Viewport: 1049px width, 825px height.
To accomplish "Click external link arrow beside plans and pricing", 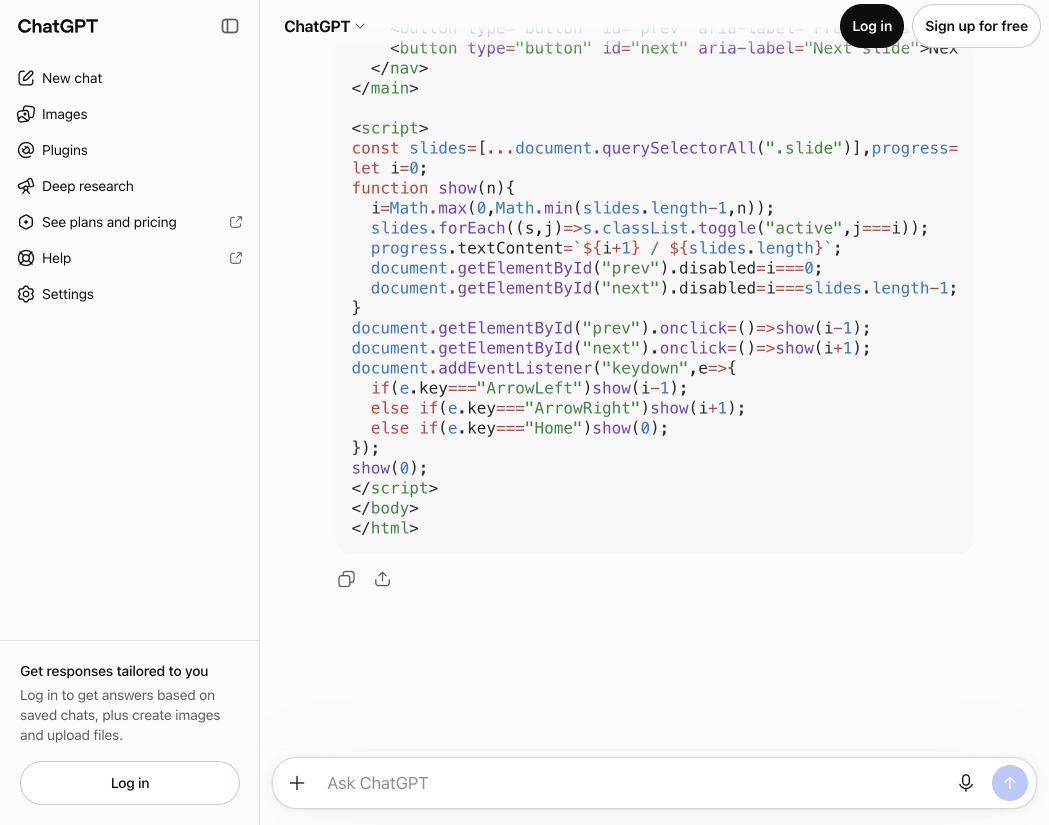I will click(x=235, y=222).
